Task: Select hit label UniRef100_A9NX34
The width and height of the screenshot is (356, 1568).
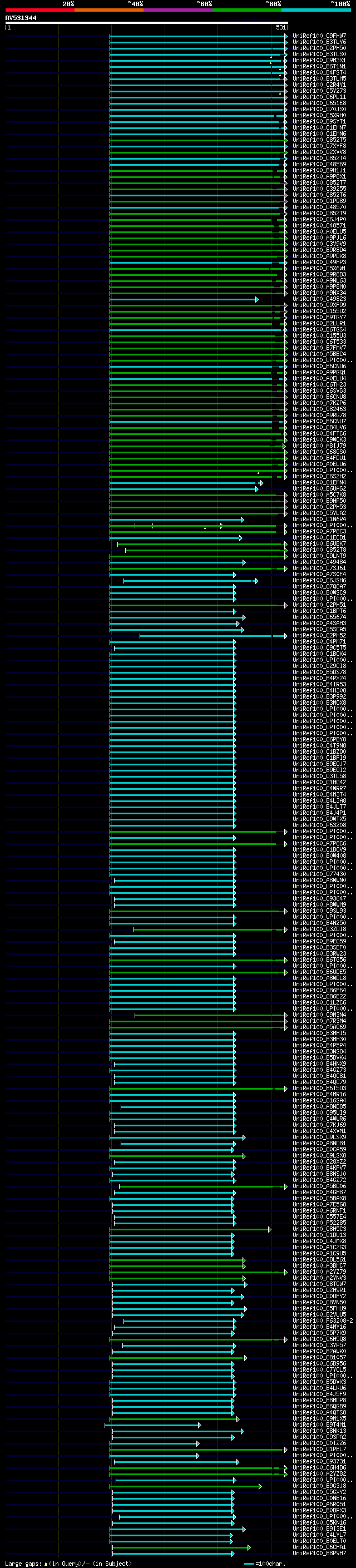Action: 319,293
